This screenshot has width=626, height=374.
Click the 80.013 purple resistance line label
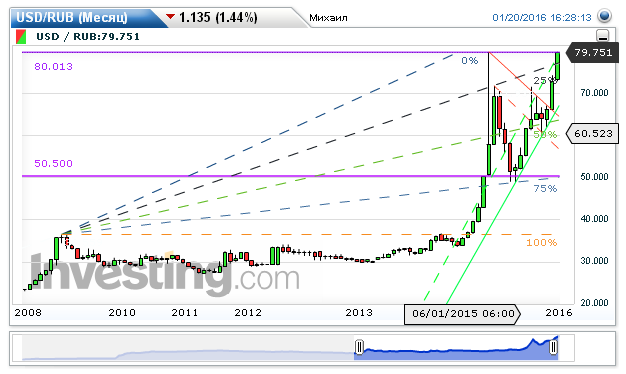pos(53,67)
